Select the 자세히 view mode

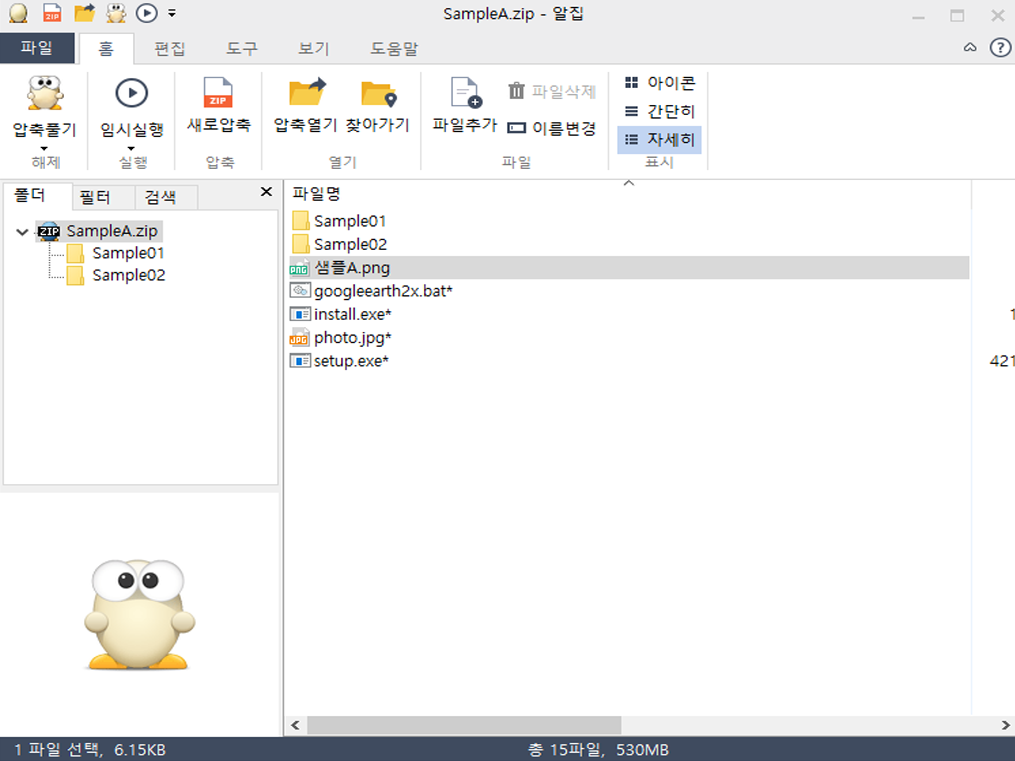[x=660, y=140]
